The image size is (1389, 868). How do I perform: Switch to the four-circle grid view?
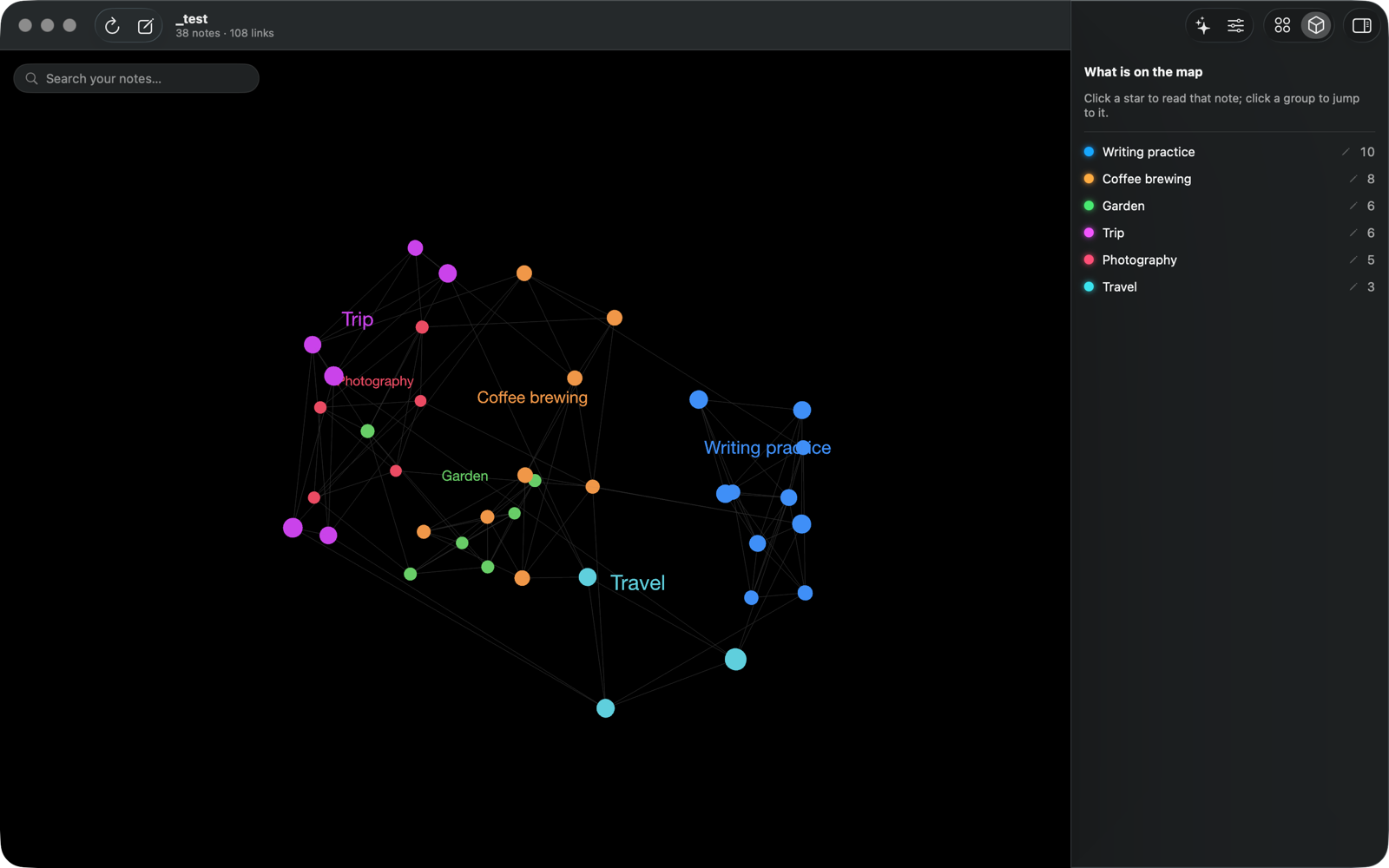1282,26
